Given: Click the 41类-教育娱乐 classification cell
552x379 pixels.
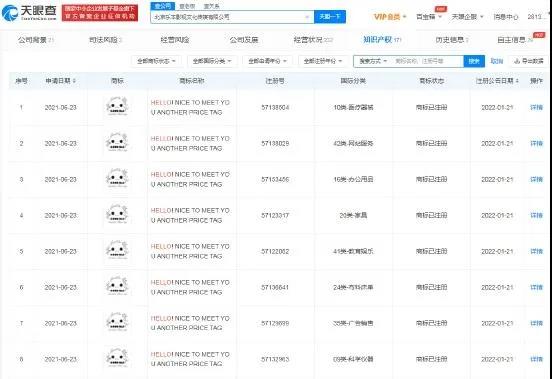Looking at the screenshot, I should pyautogui.click(x=353, y=251).
